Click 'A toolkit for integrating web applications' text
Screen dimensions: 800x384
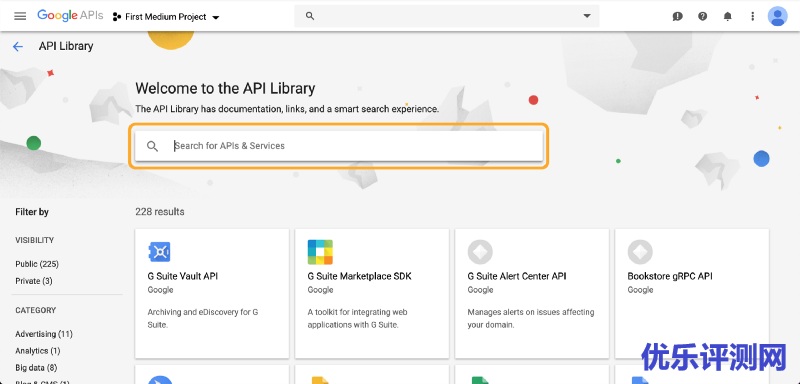point(357,318)
